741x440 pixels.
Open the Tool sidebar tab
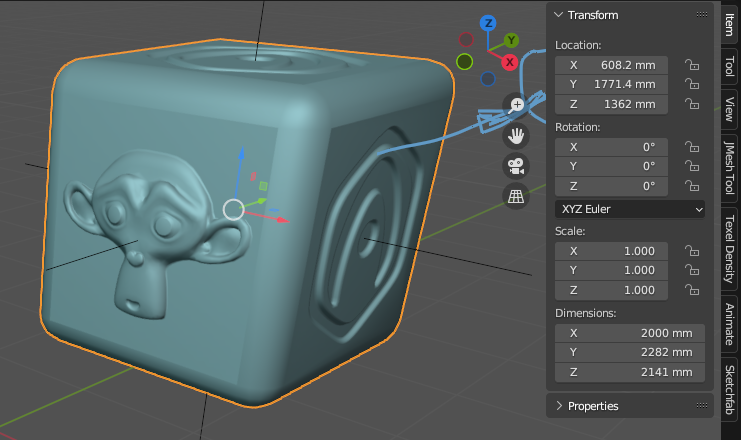coord(730,66)
